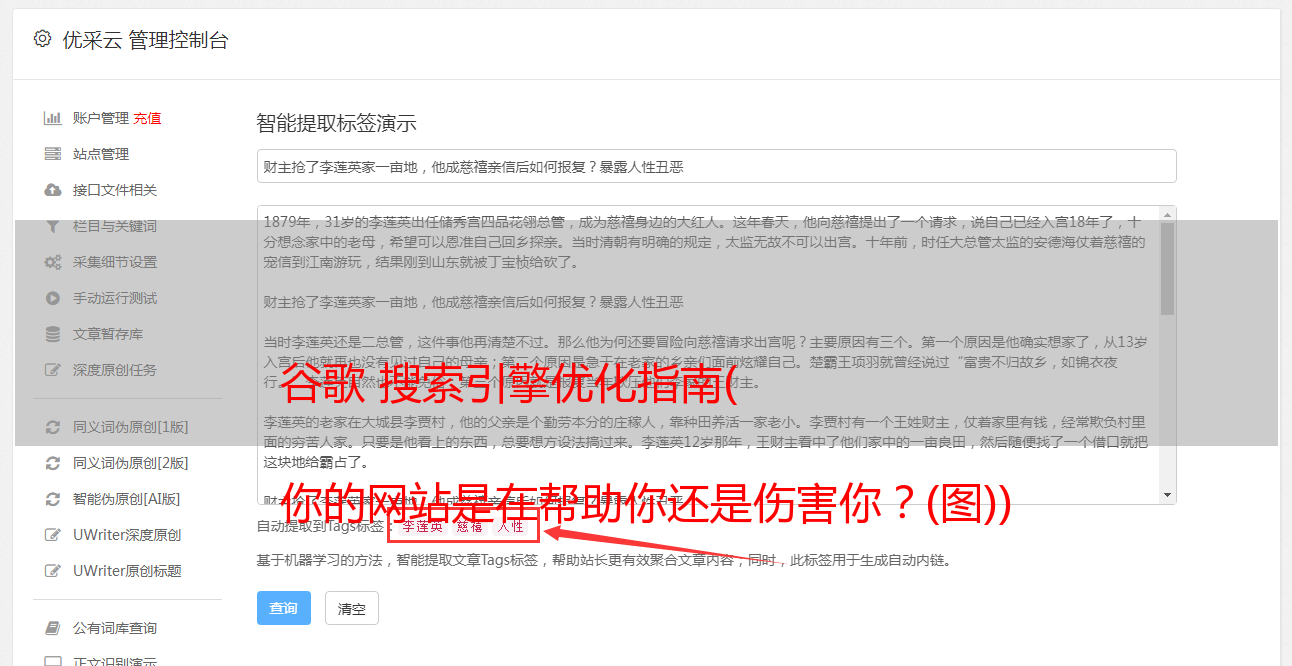
Task: Click the 清空 clear button
Action: pyautogui.click(x=352, y=608)
